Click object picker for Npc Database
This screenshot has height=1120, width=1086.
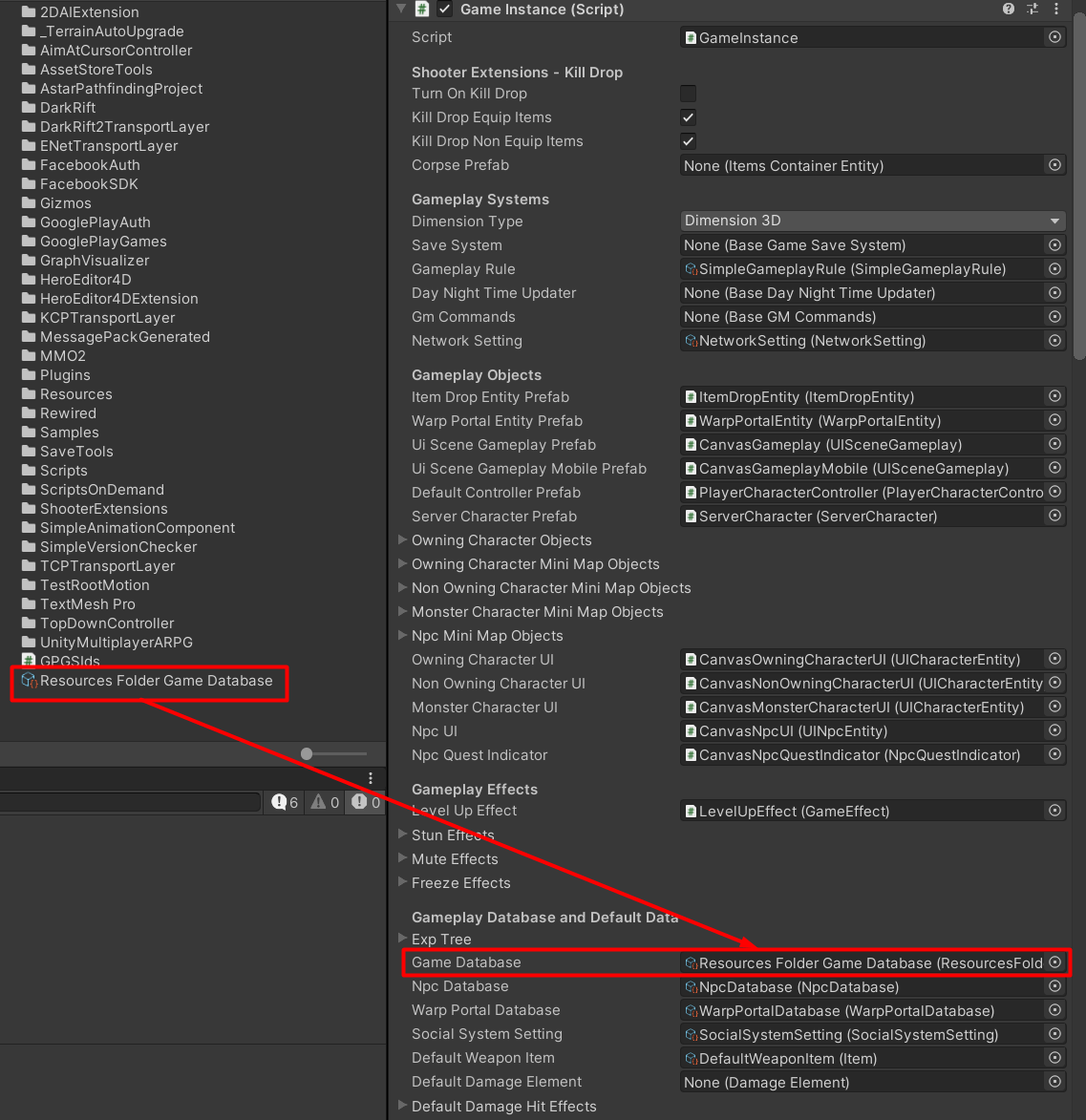(x=1054, y=986)
